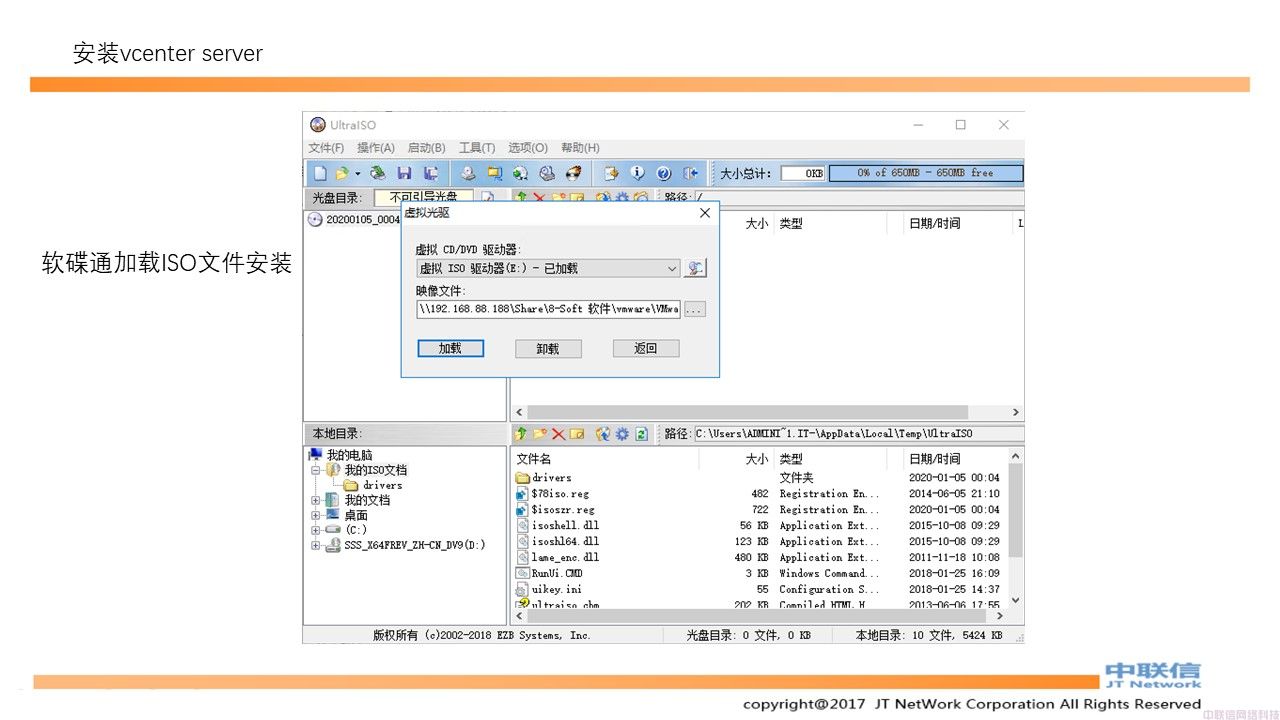
Task: Click the local file list scroll-down arrow
Action: (1016, 600)
